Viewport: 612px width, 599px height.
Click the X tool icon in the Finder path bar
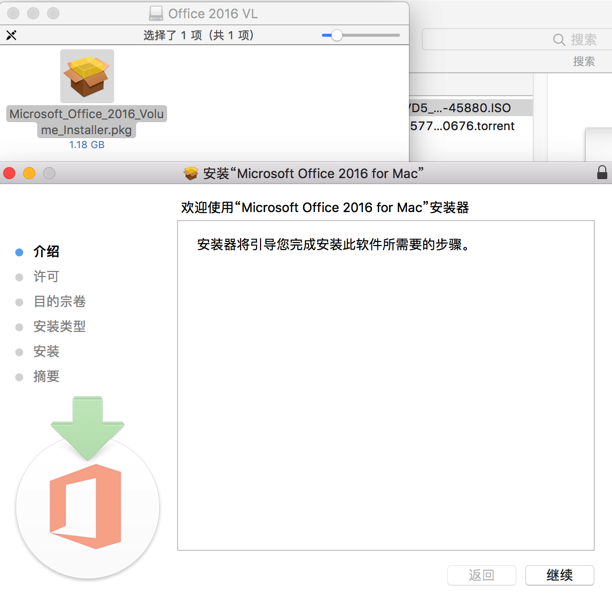coord(11,35)
